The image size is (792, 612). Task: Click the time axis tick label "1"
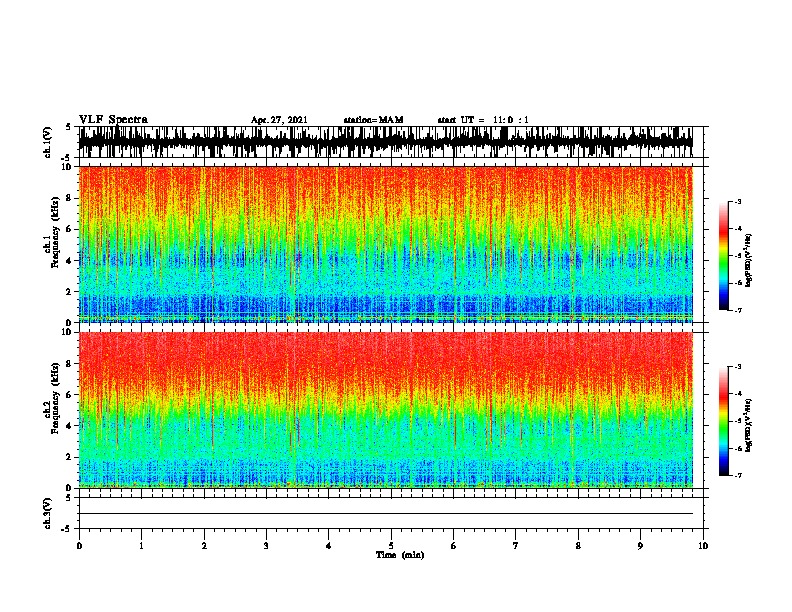(x=141, y=546)
